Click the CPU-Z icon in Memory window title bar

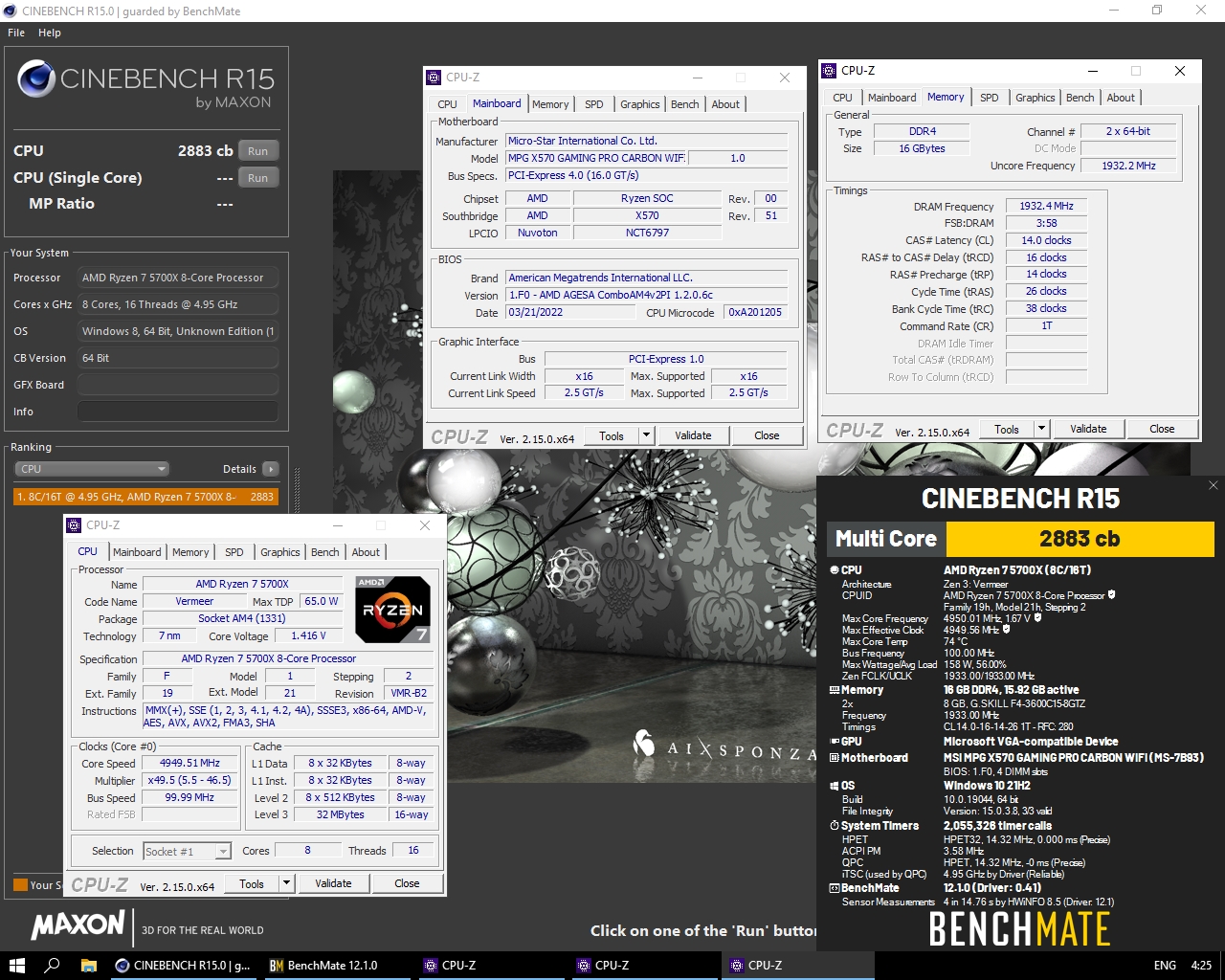830,71
